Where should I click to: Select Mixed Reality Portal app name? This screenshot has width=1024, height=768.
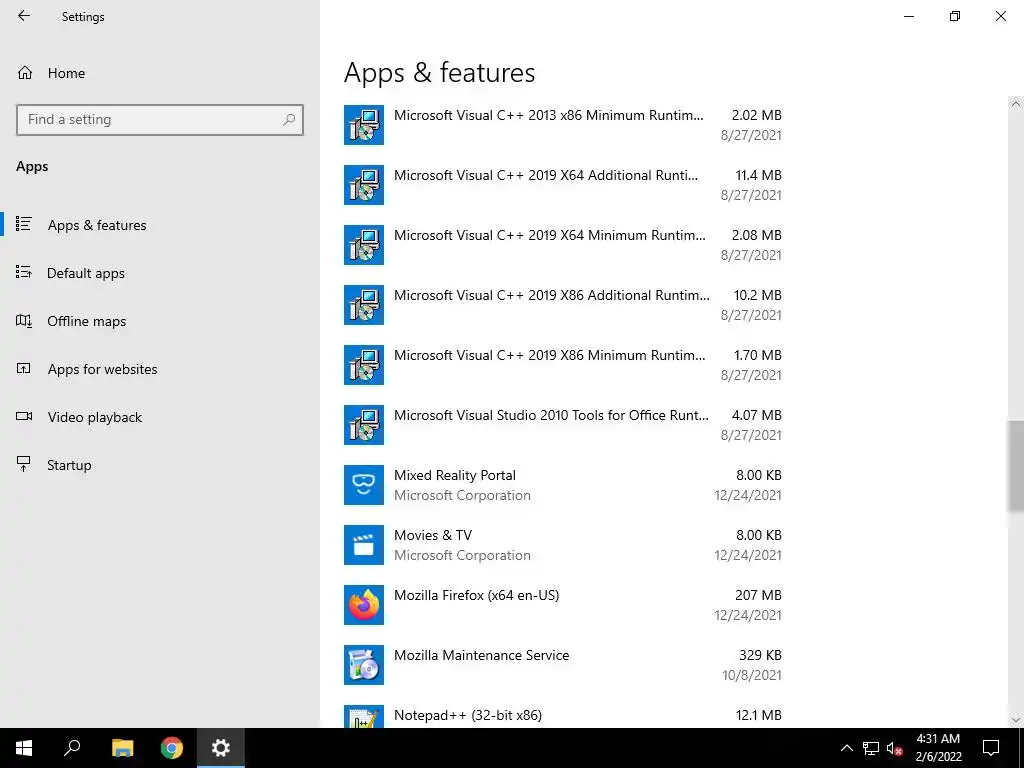click(x=455, y=475)
